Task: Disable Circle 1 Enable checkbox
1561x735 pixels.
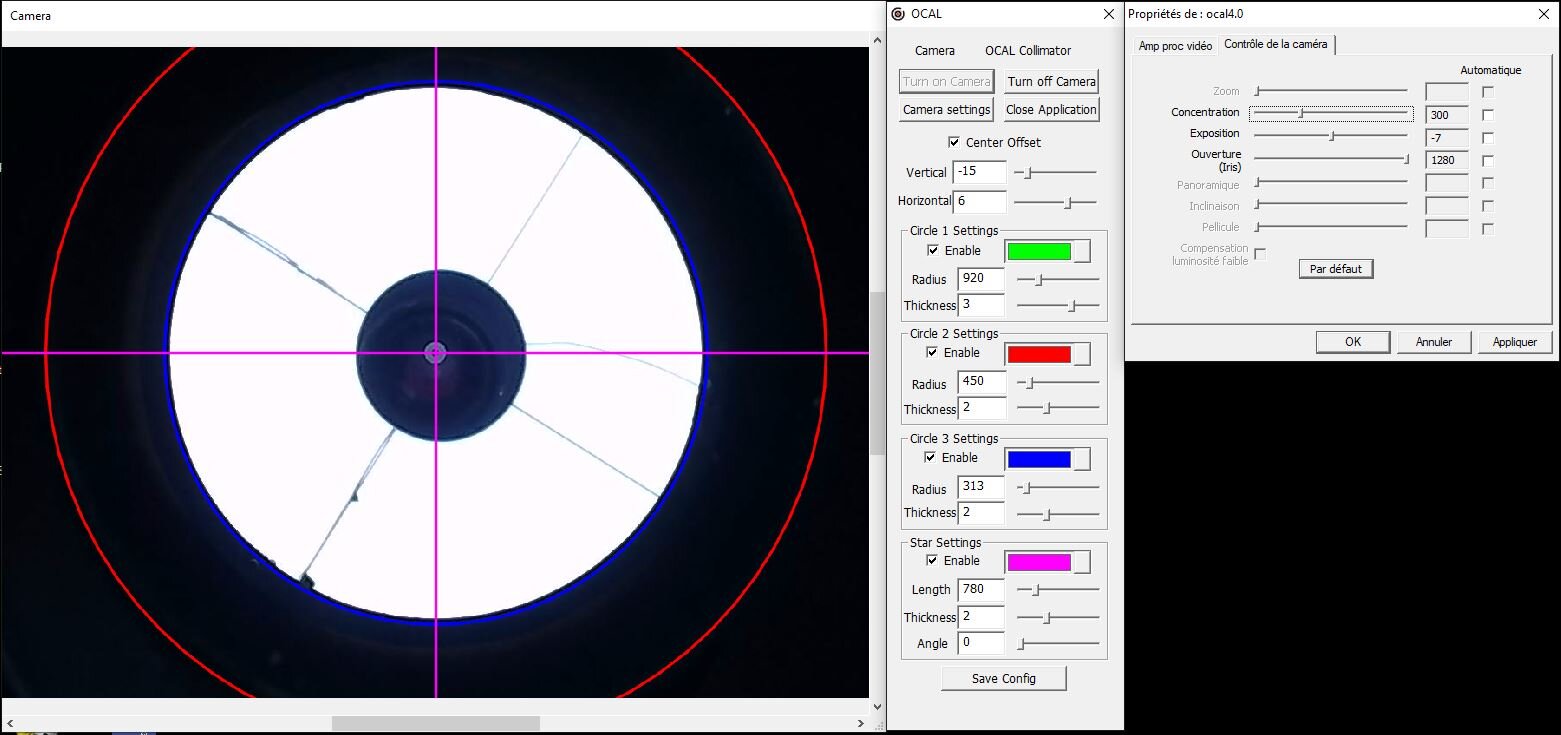Action: click(933, 250)
